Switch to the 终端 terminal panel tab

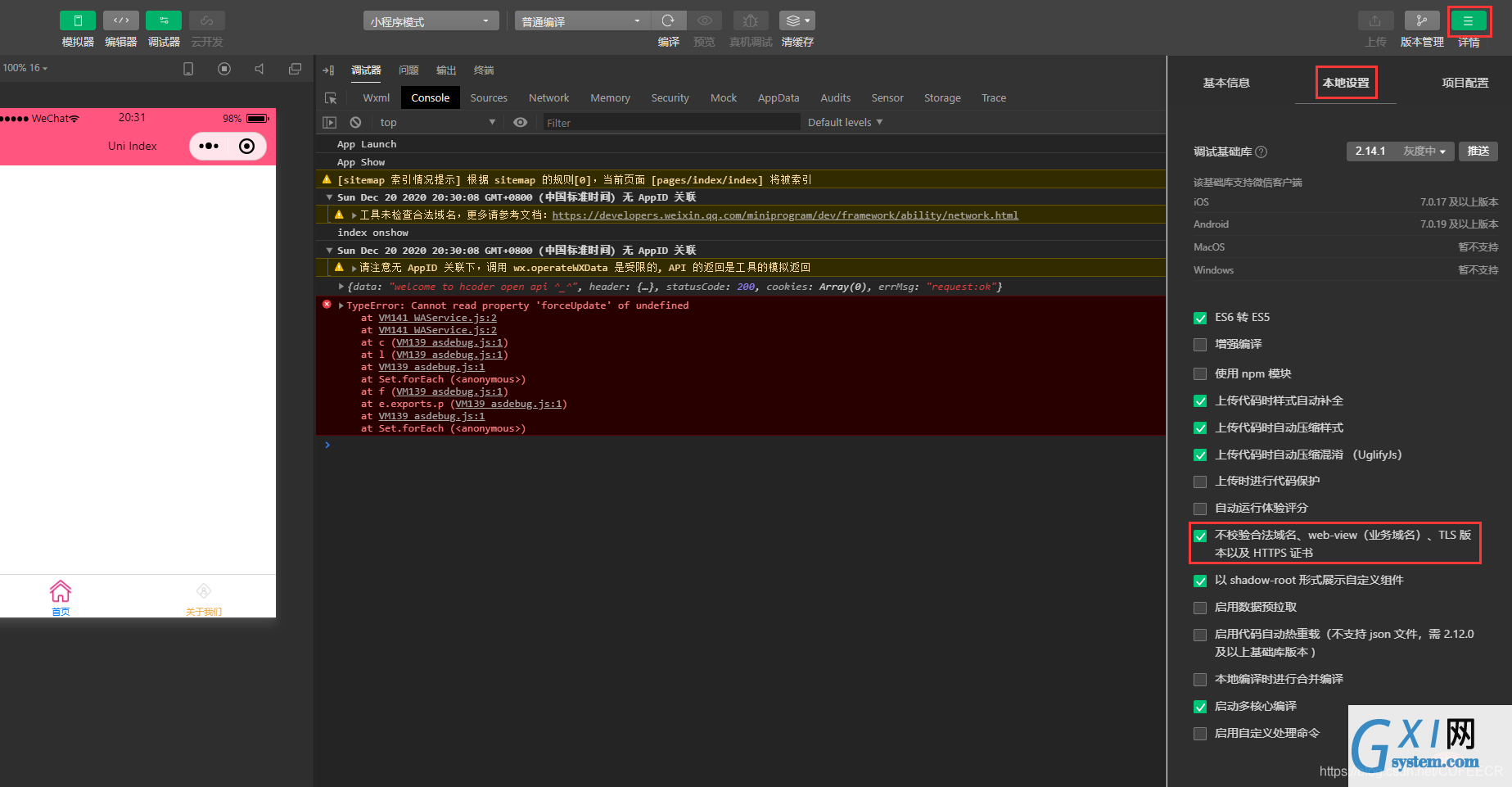tap(484, 70)
